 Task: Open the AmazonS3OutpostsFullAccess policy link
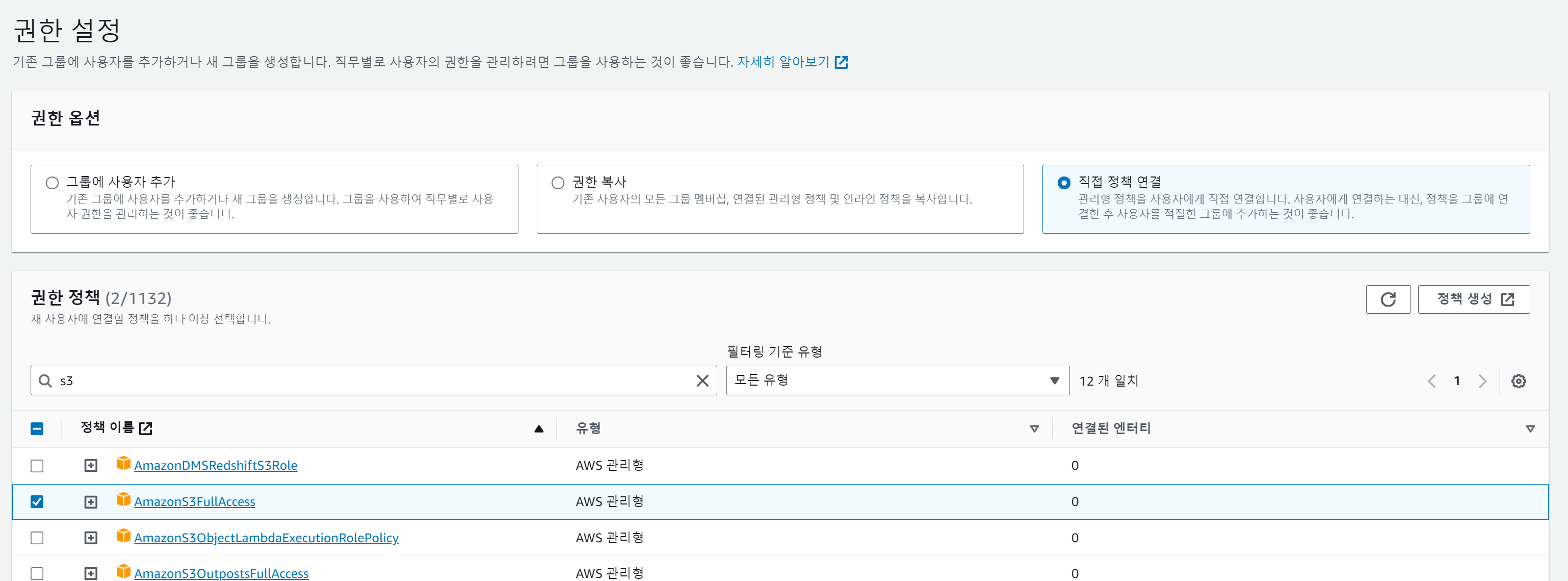(x=222, y=574)
